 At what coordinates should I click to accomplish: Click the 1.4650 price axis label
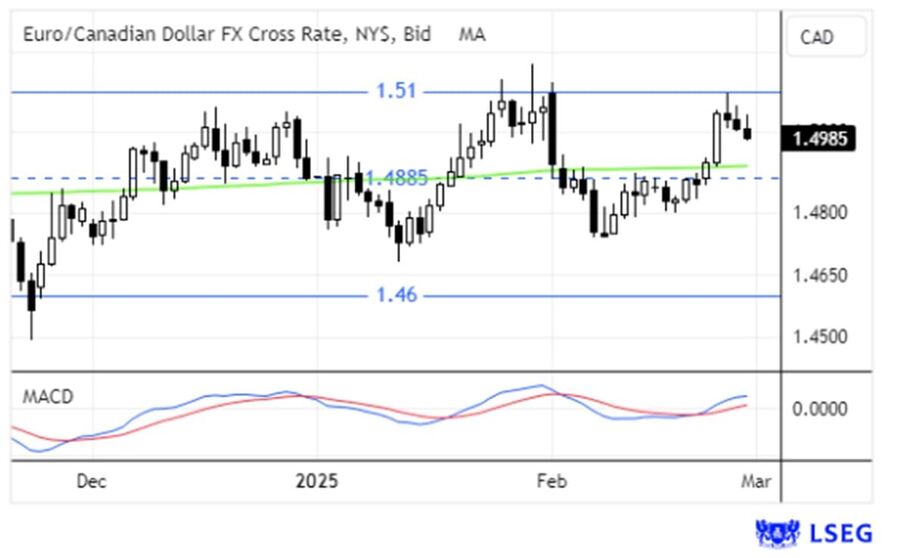819,274
